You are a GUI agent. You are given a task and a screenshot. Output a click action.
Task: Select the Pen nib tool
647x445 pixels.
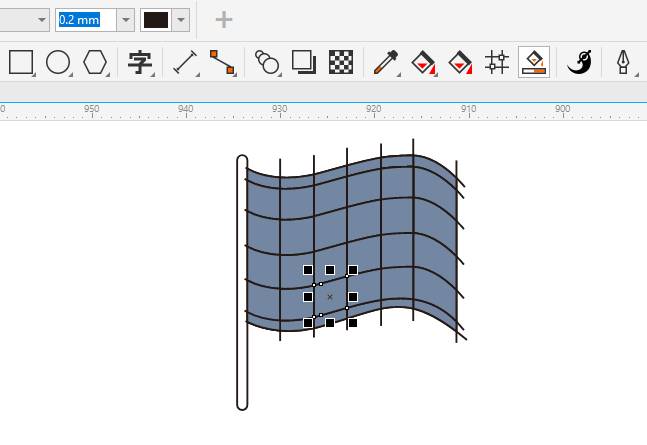pyautogui.click(x=623, y=62)
